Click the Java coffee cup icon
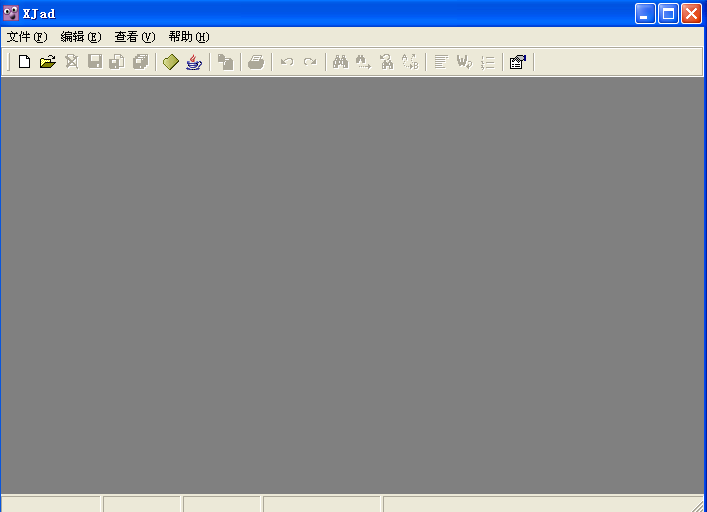707x512 pixels. [x=194, y=62]
